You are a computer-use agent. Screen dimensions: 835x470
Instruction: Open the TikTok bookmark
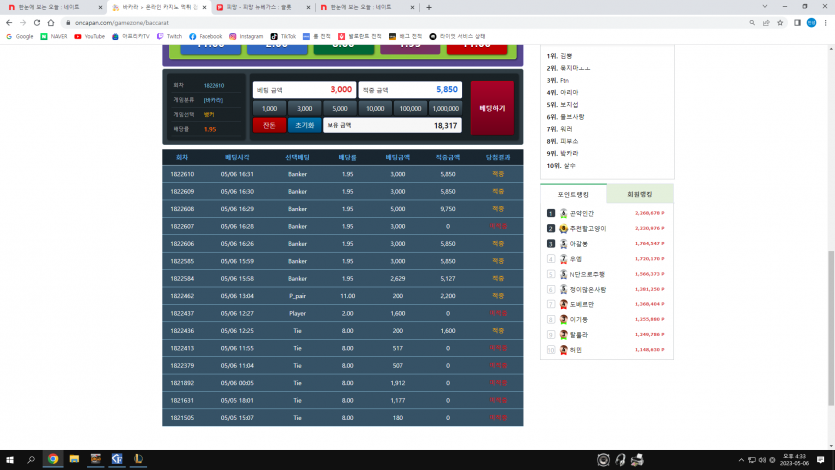click(283, 36)
